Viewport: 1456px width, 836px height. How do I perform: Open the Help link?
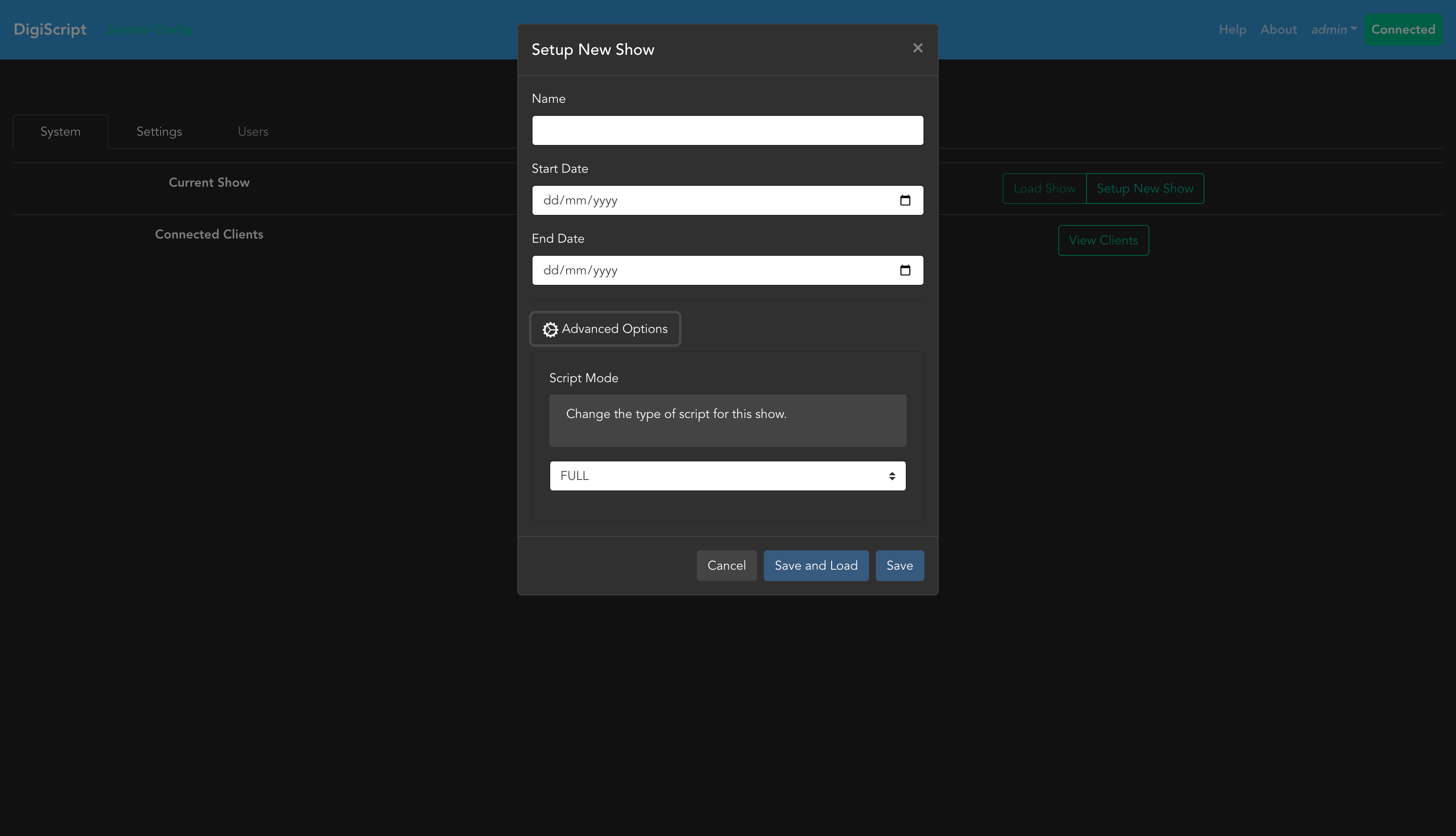1232,30
